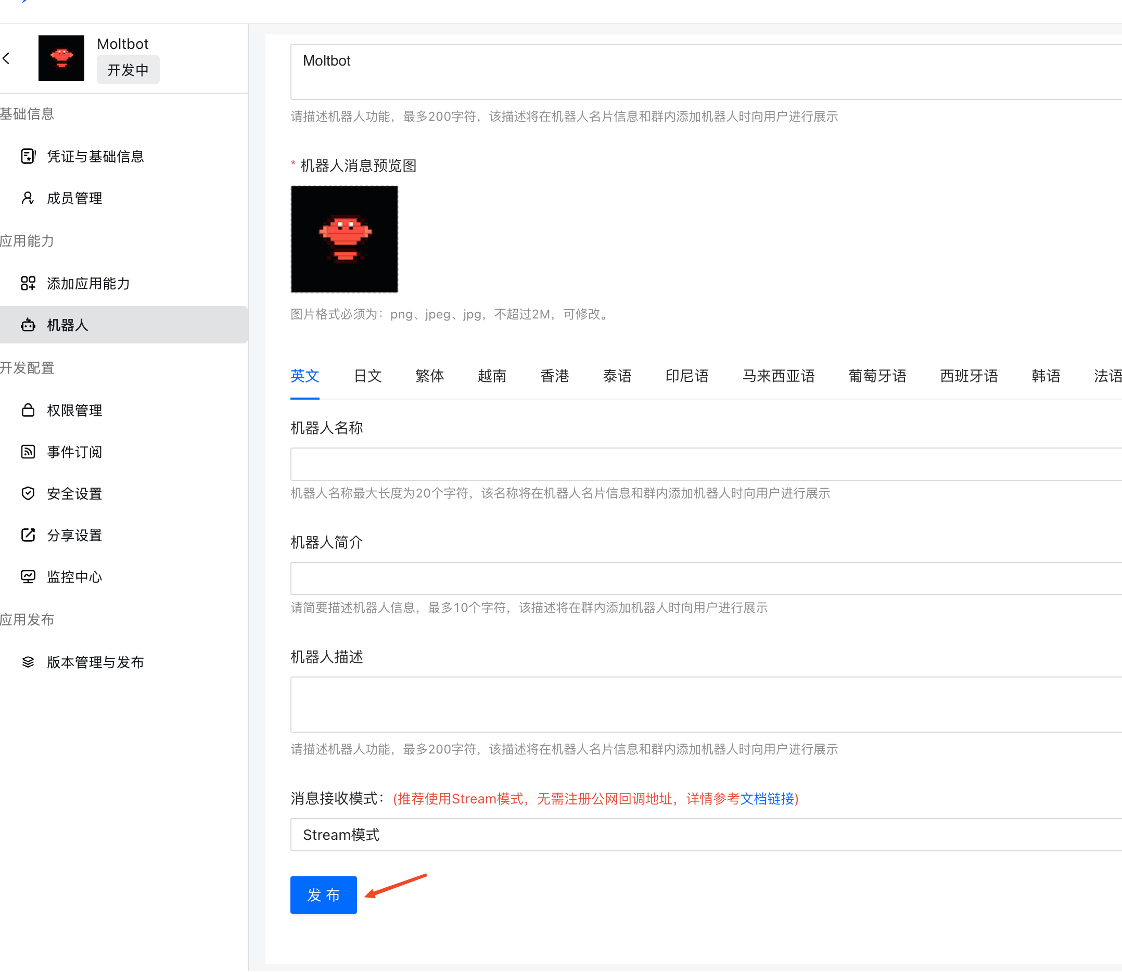1122x972 pixels.
Task: Switch to the 日文 language tab
Action: coord(367,376)
